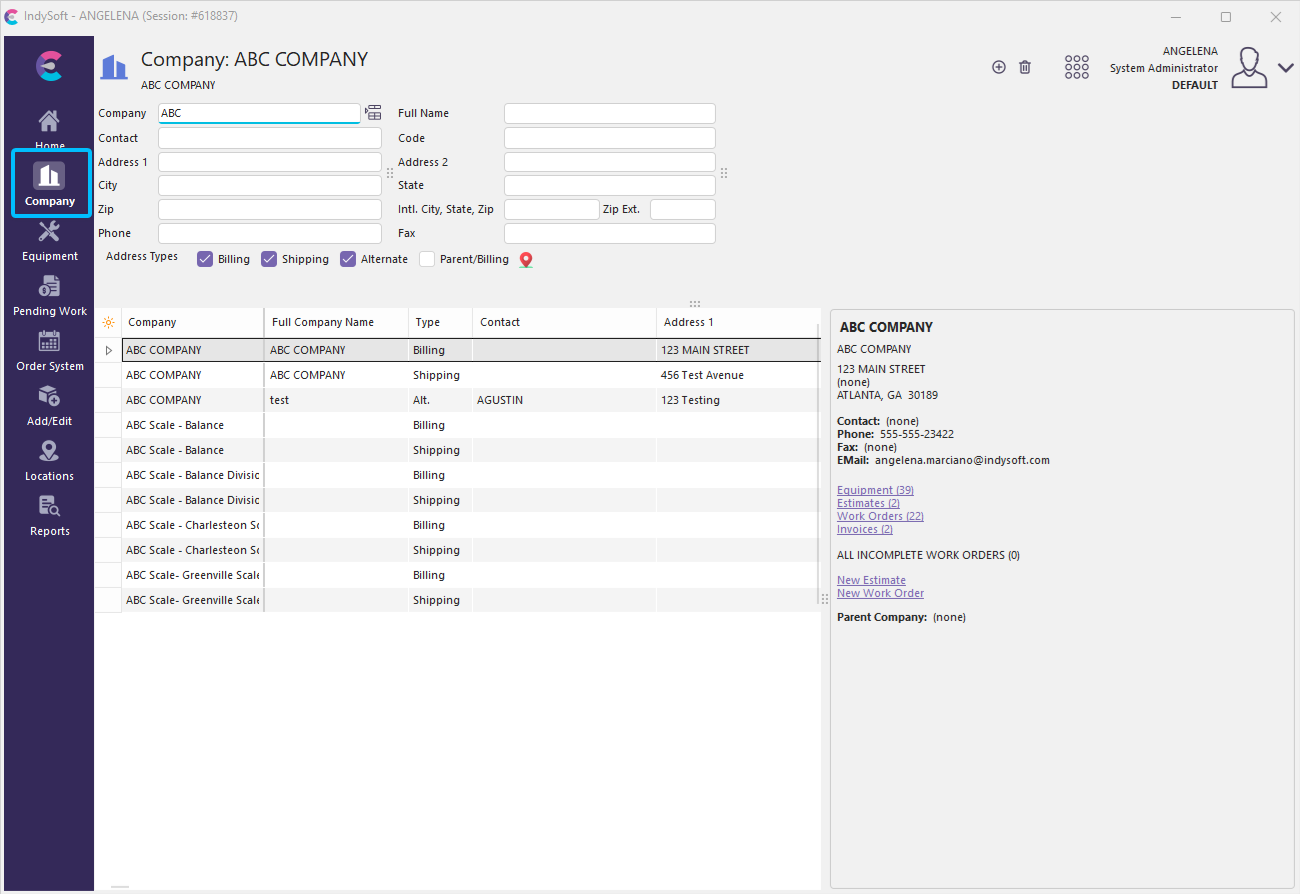Open the nine-dot apps grid icon

tap(1076, 67)
